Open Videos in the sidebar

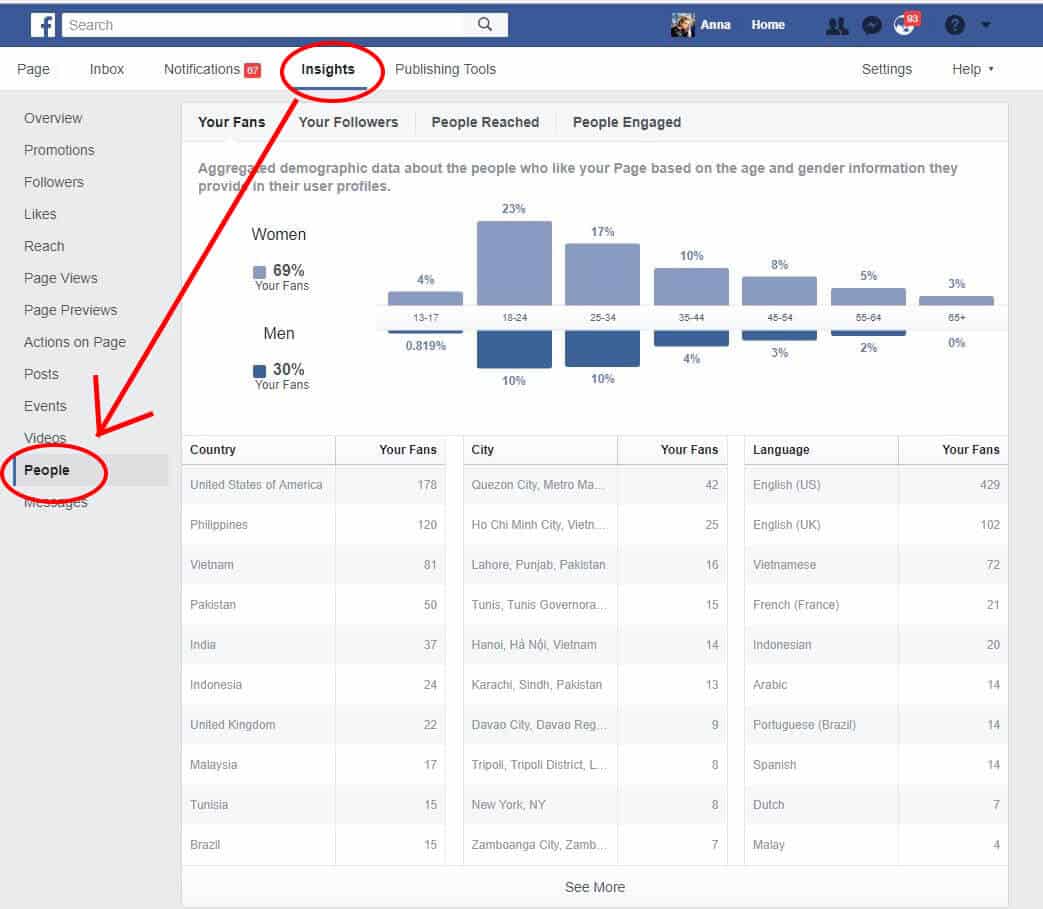(x=45, y=438)
